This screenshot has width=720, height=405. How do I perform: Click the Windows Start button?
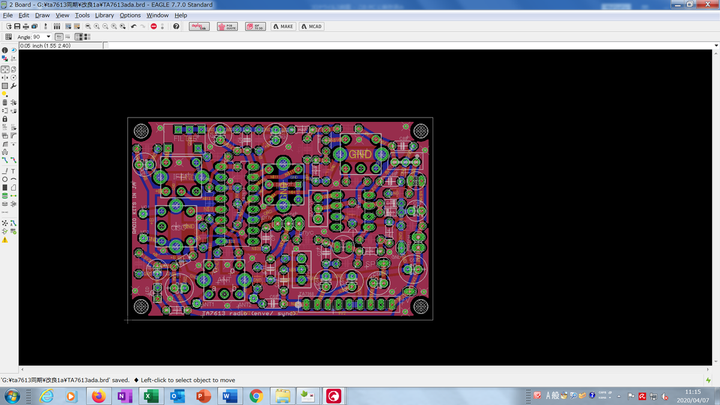(10, 397)
